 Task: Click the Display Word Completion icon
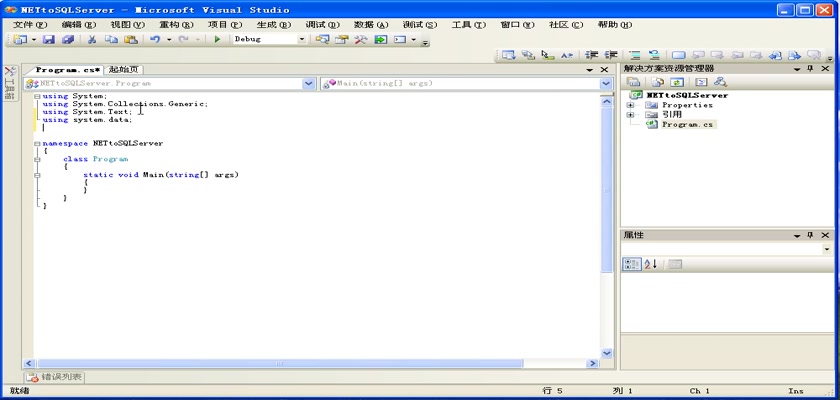click(x=567, y=55)
